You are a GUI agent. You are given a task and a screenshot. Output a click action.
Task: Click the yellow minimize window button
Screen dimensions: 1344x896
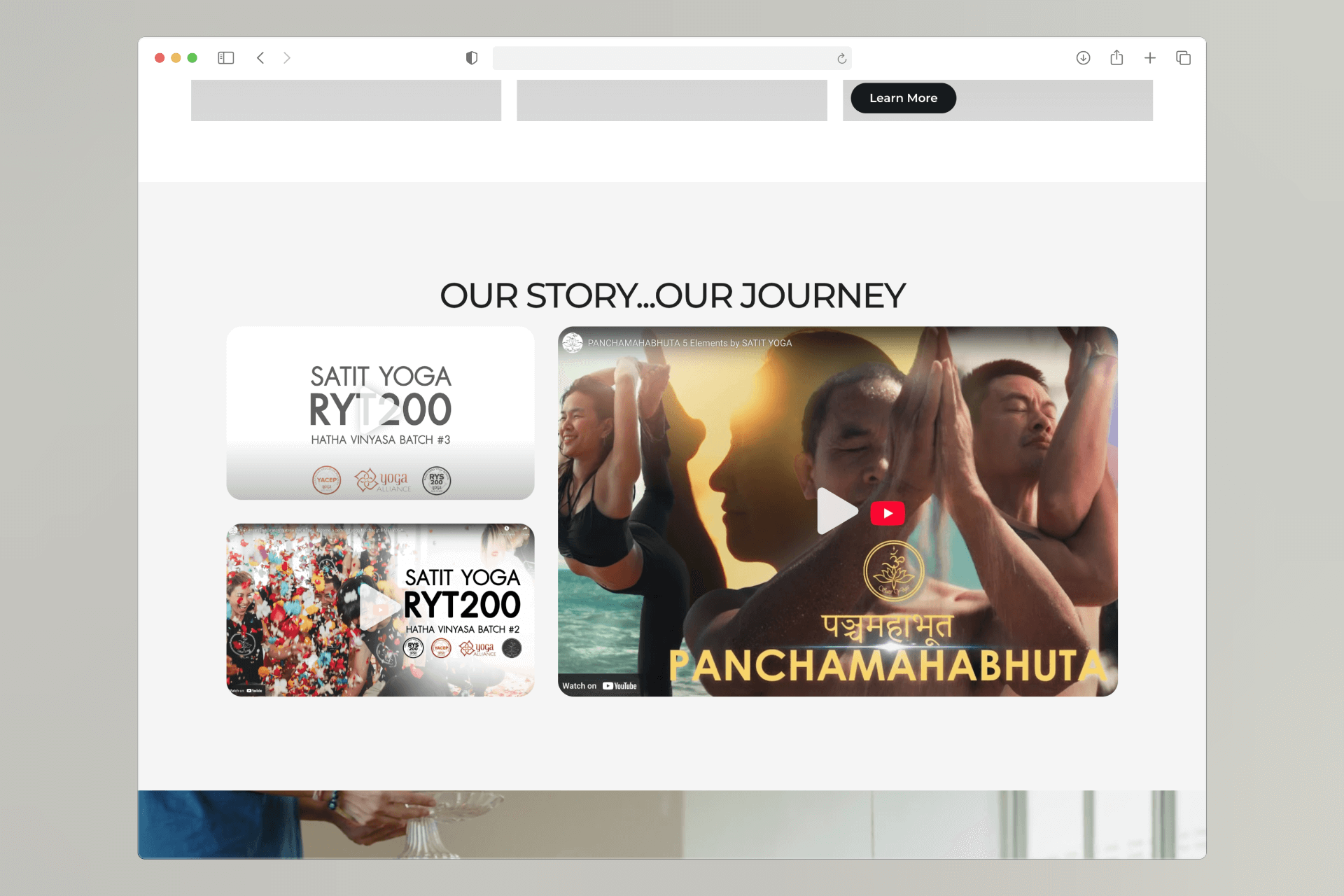176,58
